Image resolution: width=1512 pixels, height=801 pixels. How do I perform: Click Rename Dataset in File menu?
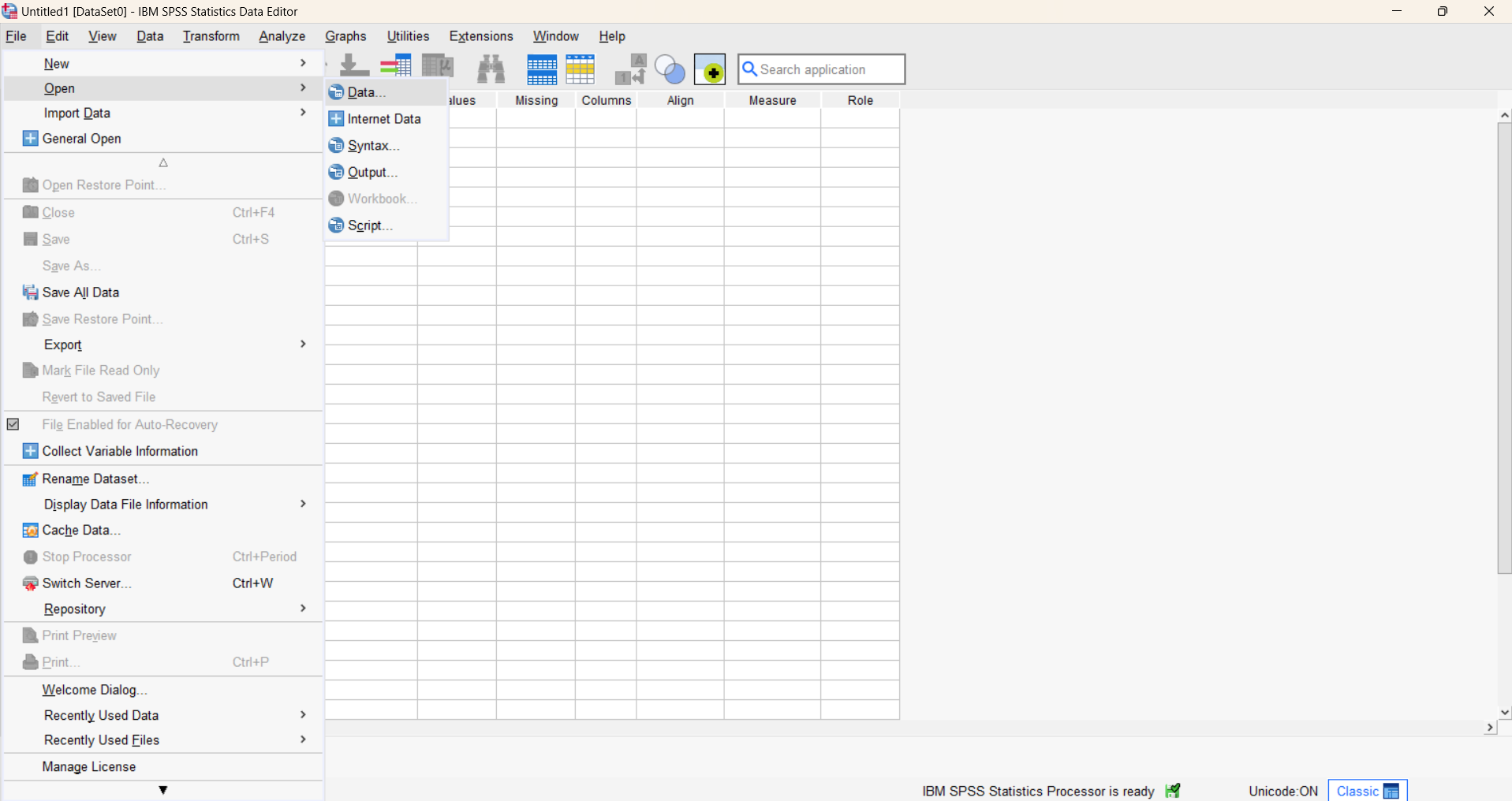(163, 479)
